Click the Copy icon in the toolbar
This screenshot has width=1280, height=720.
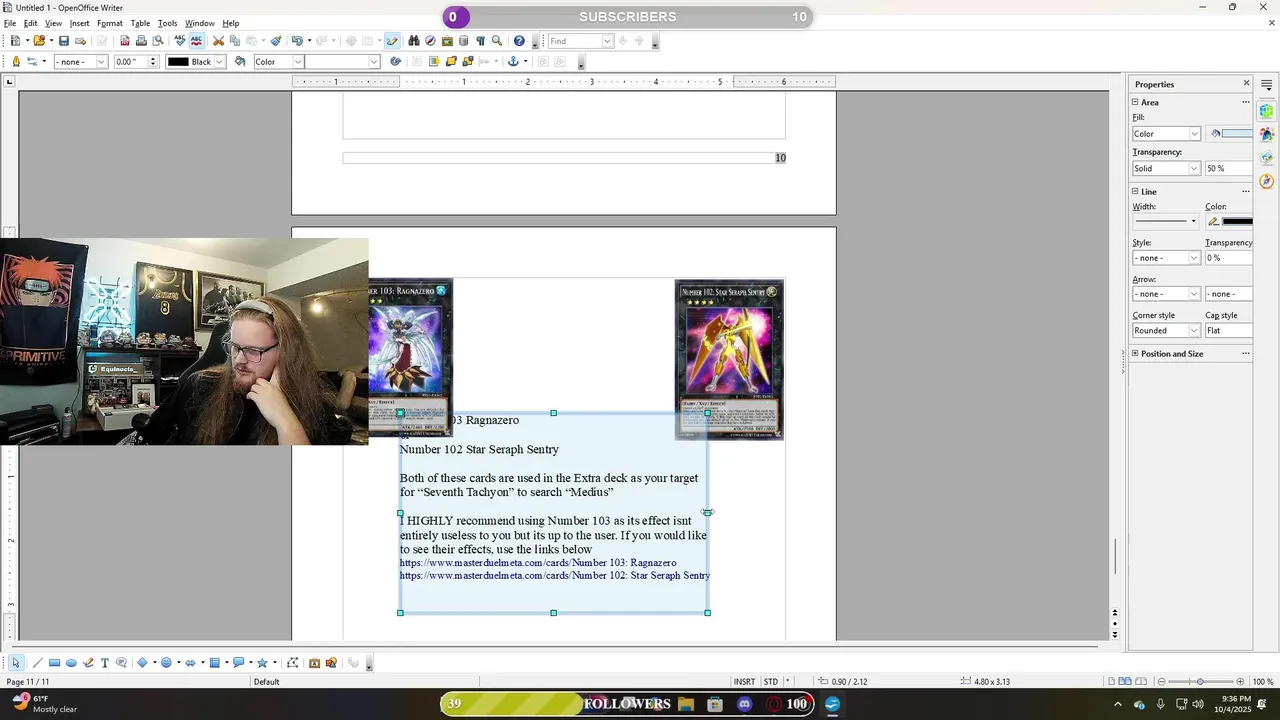point(234,41)
